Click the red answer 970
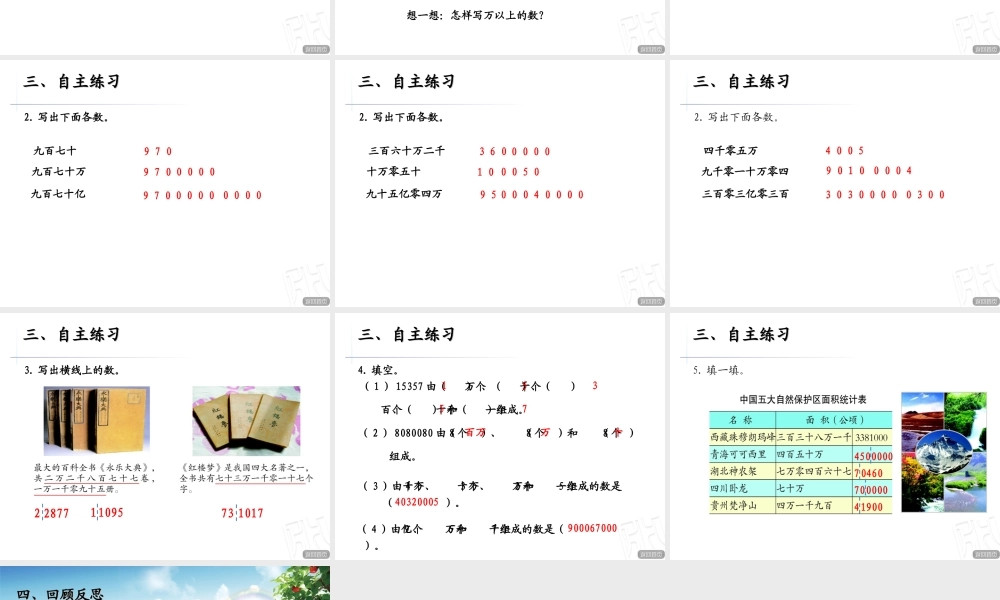The width and height of the screenshot is (1000, 600). [x=158, y=151]
